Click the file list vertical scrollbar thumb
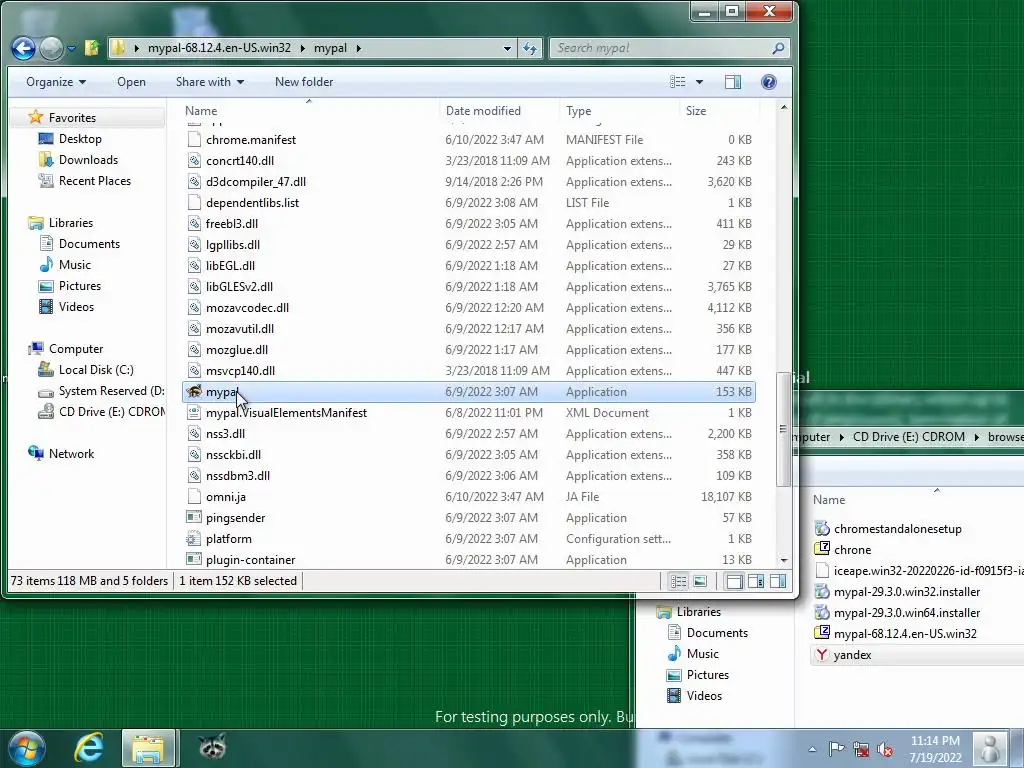1024x768 pixels. pos(784,429)
